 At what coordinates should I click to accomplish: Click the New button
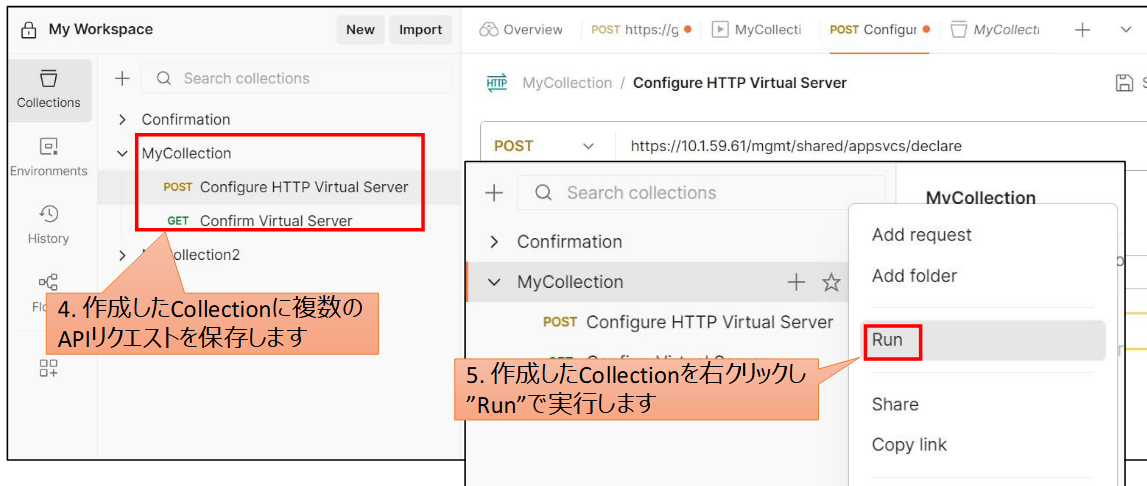(x=361, y=30)
